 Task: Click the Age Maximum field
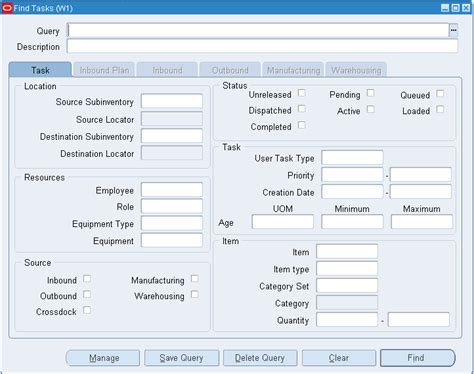[422, 222]
